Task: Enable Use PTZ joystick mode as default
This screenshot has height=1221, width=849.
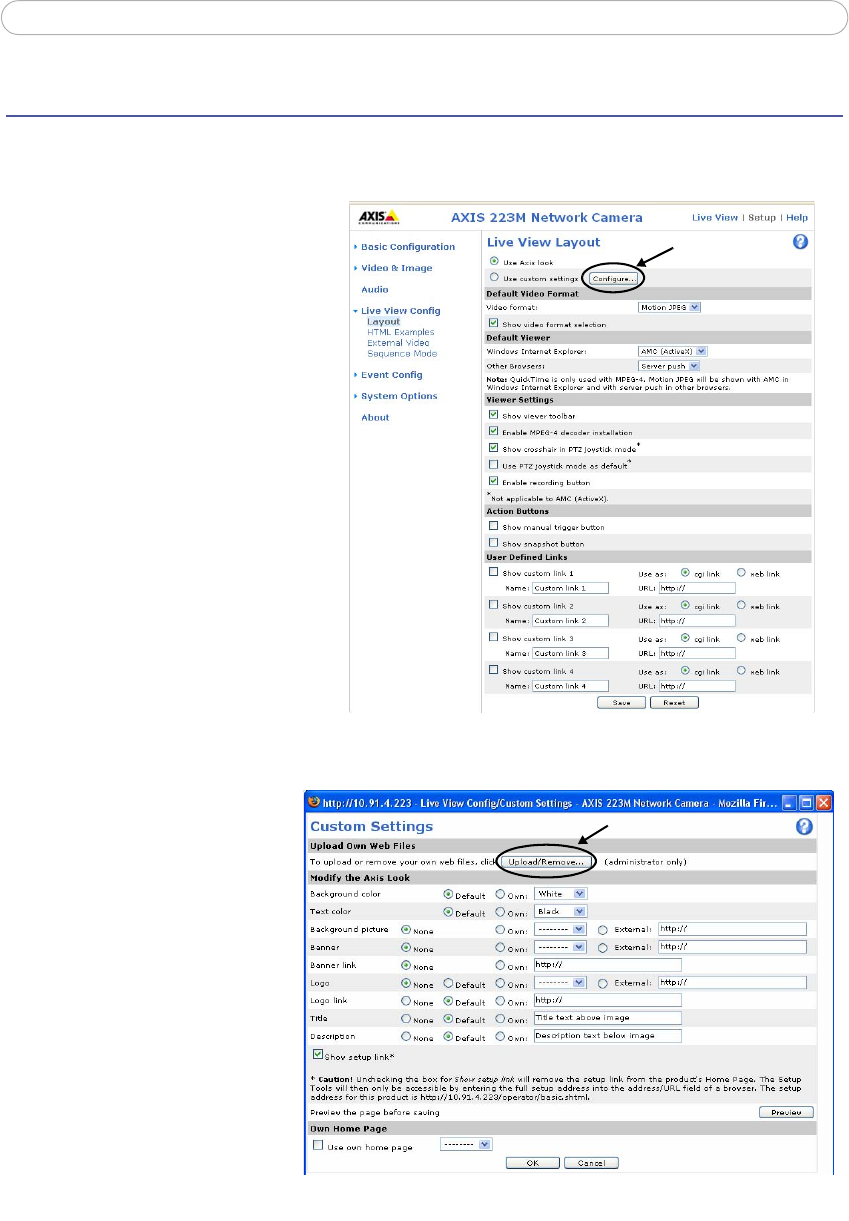Action: coord(494,464)
